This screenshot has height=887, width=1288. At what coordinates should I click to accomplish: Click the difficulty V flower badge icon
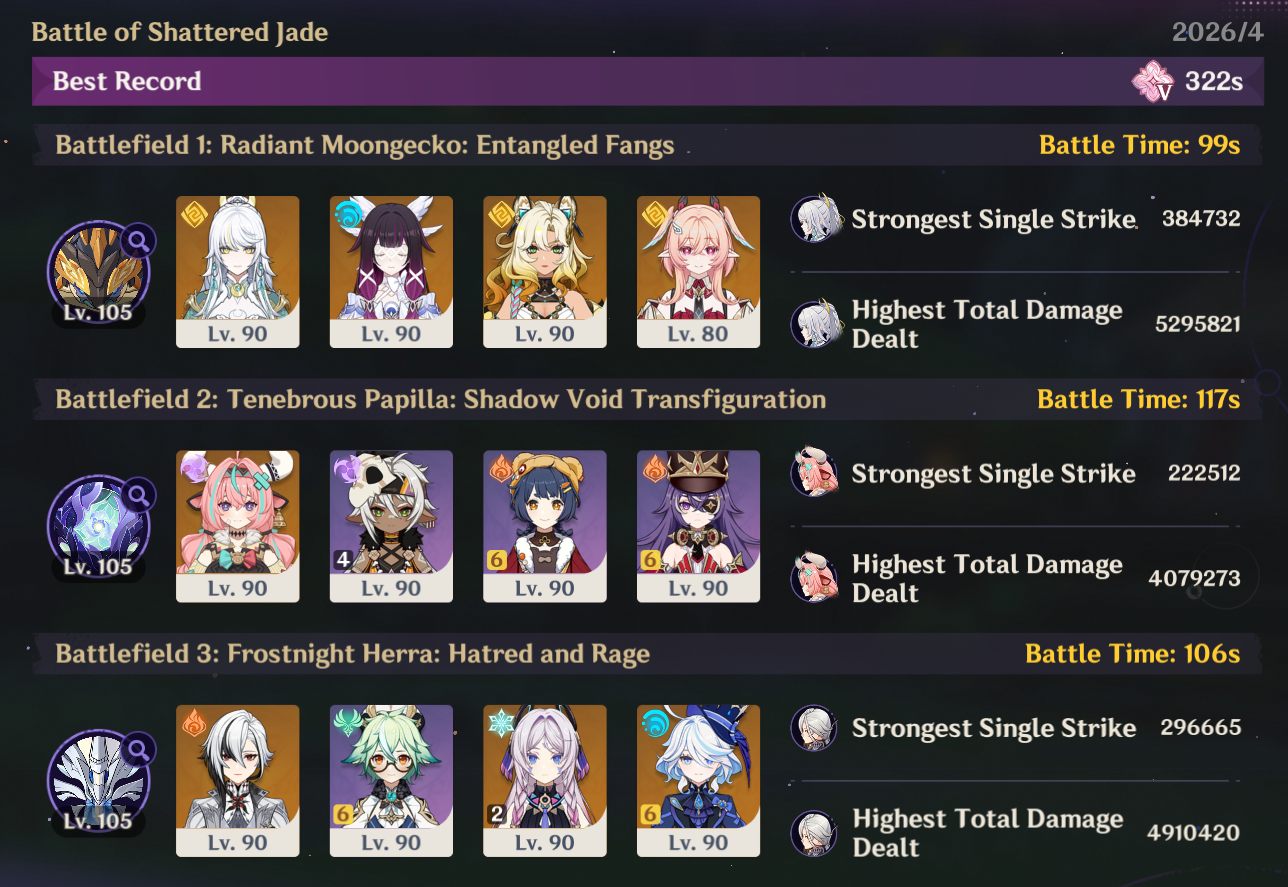click(1153, 81)
